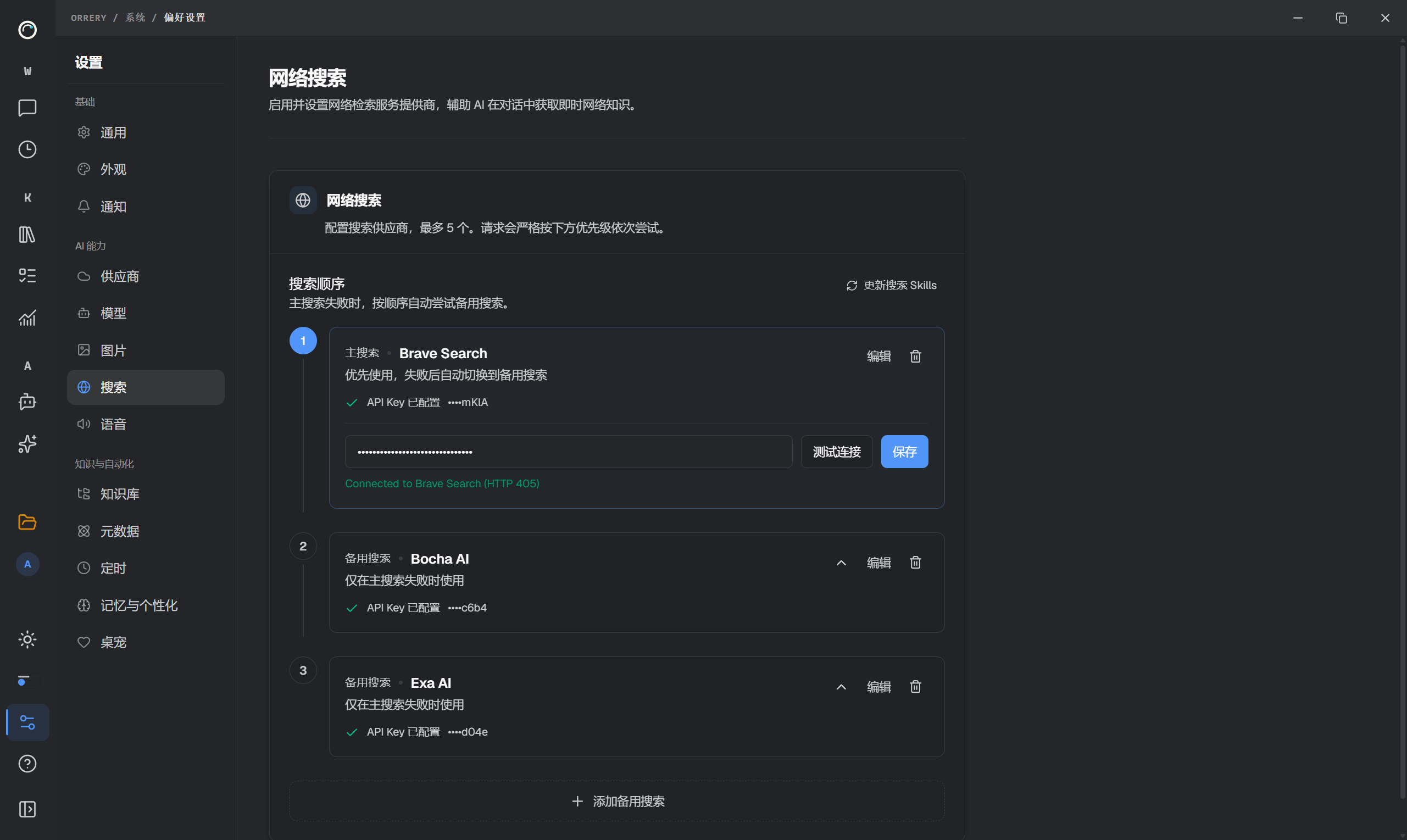Viewport: 1407px width, 840px height.
Task: Click the 系统 breadcrumb
Action: pyautogui.click(x=135, y=18)
